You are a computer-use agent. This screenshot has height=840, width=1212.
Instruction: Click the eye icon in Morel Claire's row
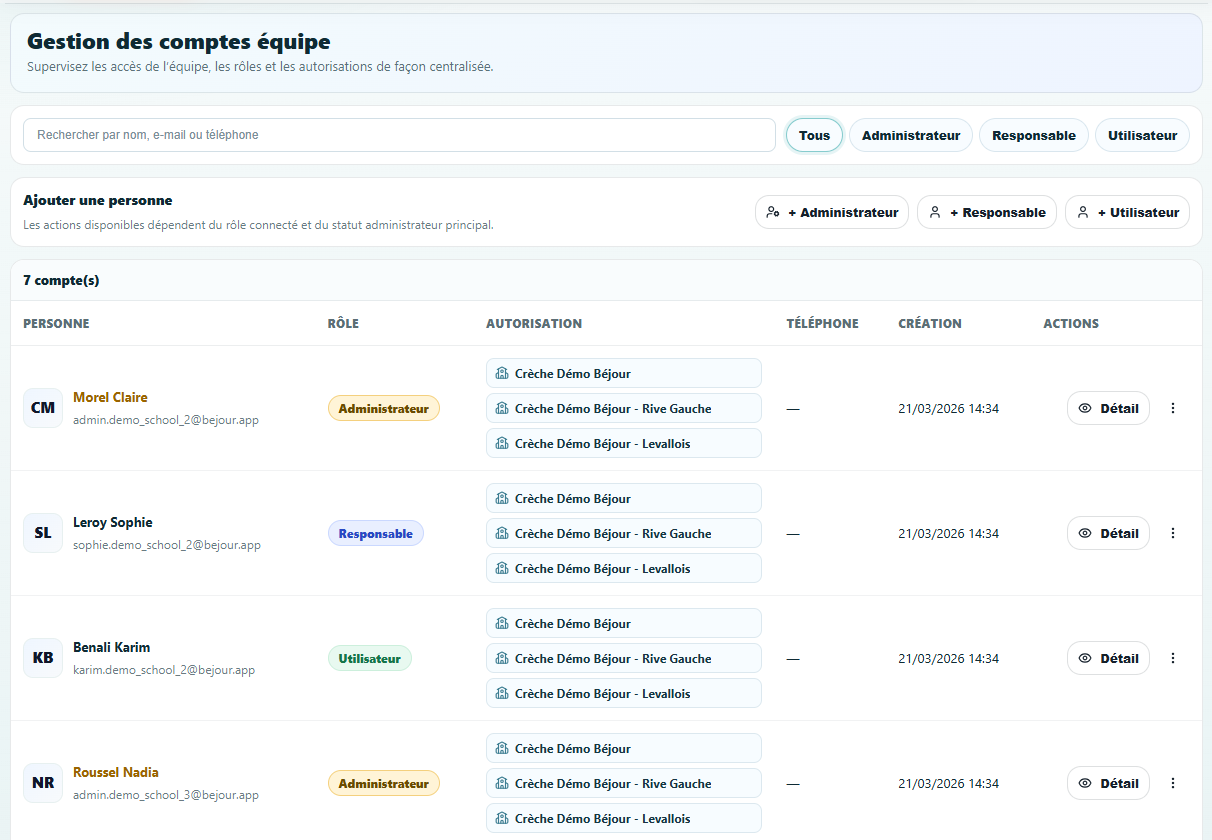pos(1085,408)
